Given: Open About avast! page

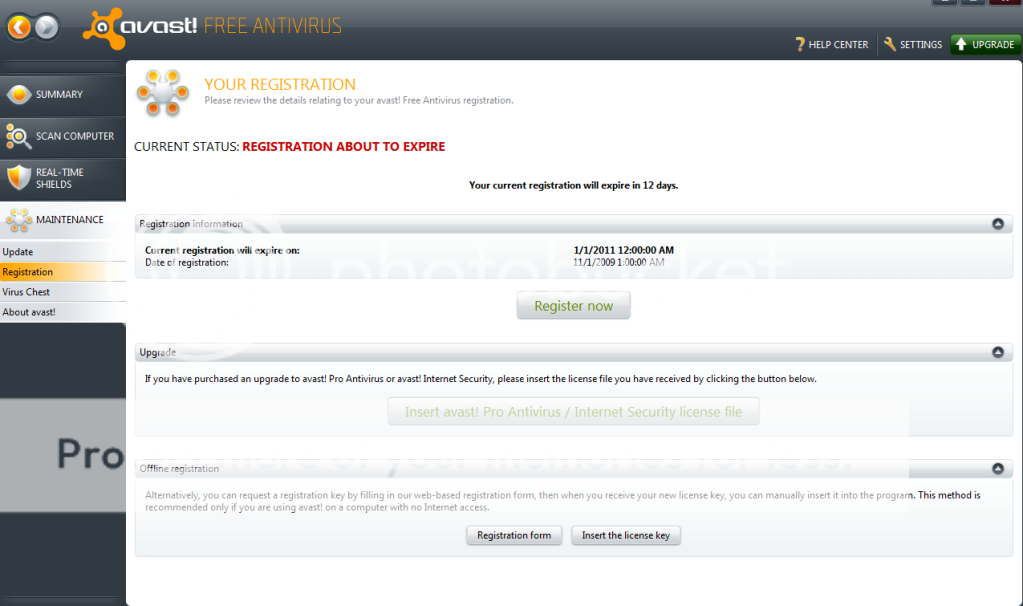Looking at the screenshot, I should pyautogui.click(x=63, y=312).
